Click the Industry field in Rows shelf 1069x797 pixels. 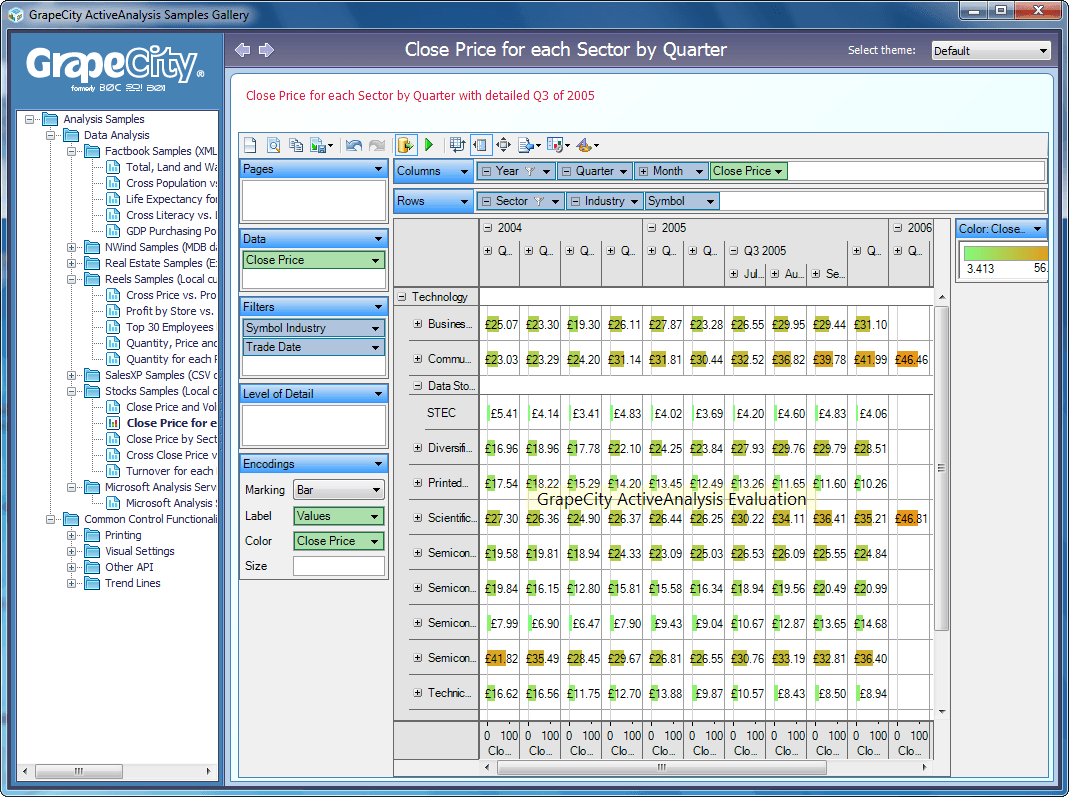(x=605, y=201)
